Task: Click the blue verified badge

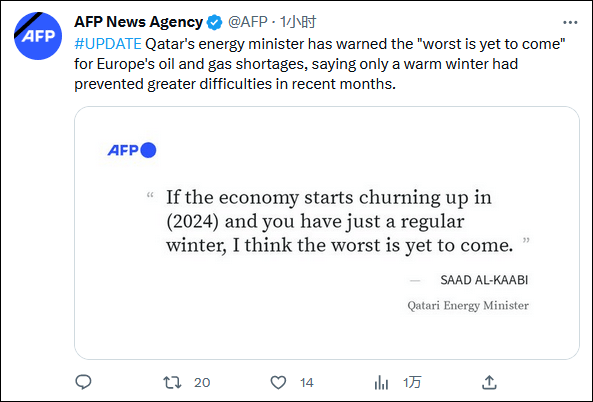Action: [x=214, y=22]
